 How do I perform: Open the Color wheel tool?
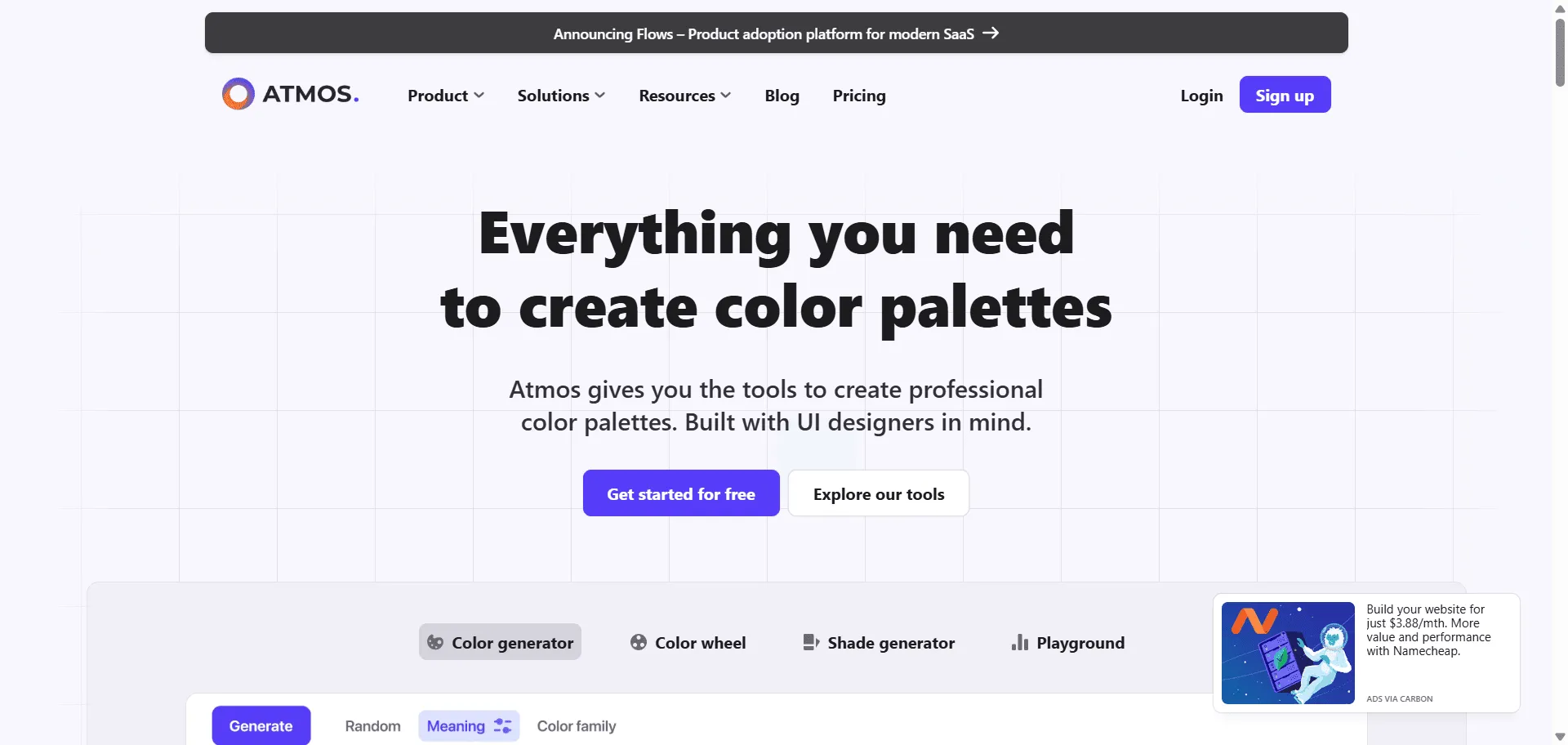(x=688, y=643)
